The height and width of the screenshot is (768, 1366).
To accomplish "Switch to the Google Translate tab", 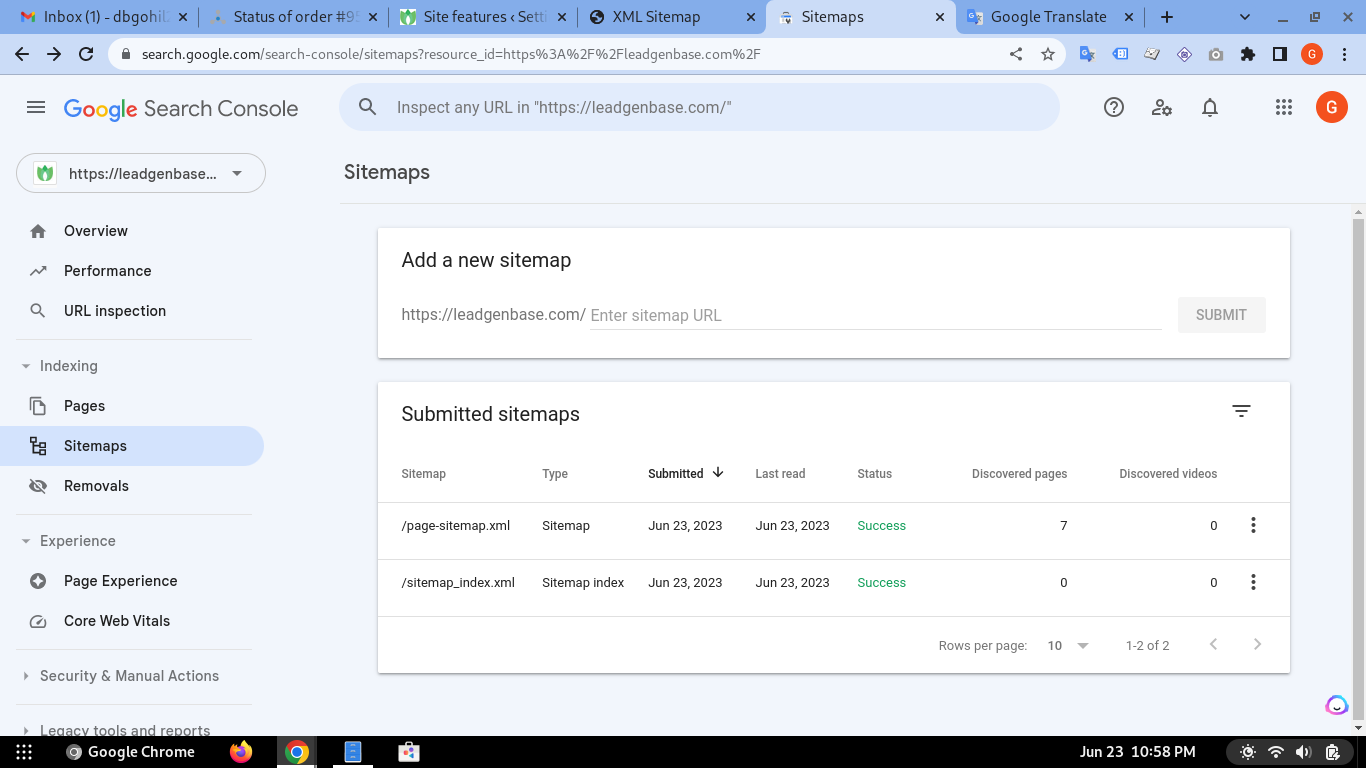I will [1050, 17].
